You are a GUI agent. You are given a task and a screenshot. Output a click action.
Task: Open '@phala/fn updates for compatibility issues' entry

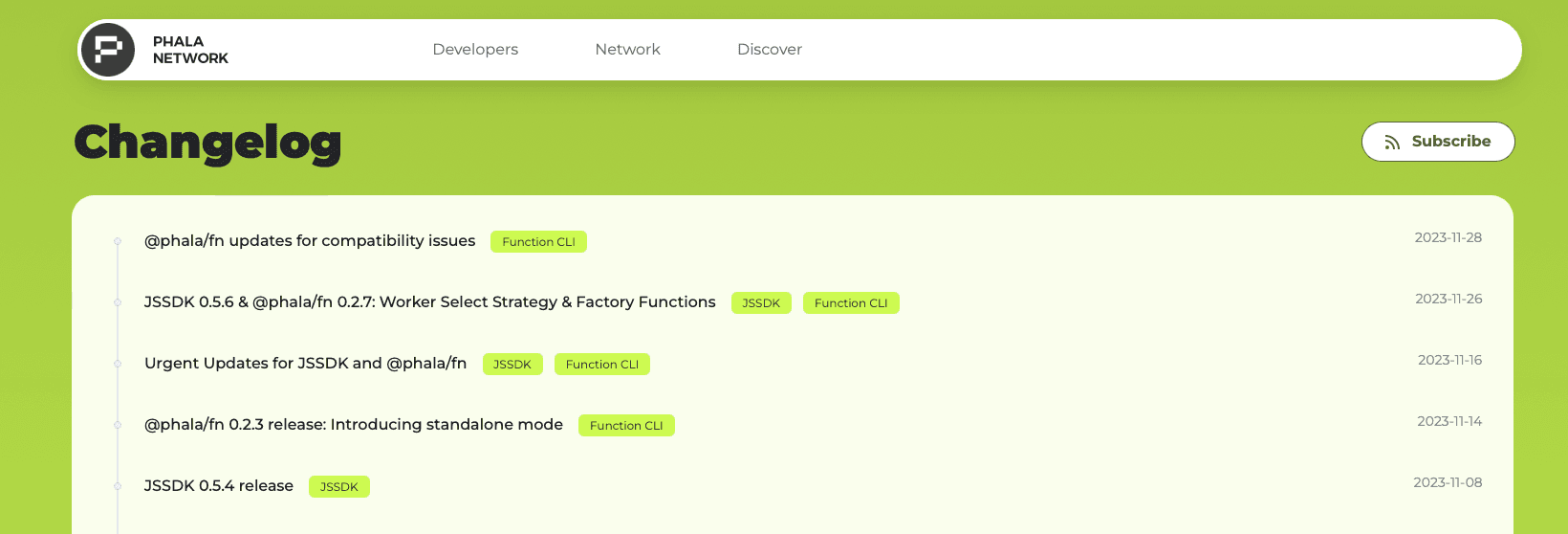[310, 241]
